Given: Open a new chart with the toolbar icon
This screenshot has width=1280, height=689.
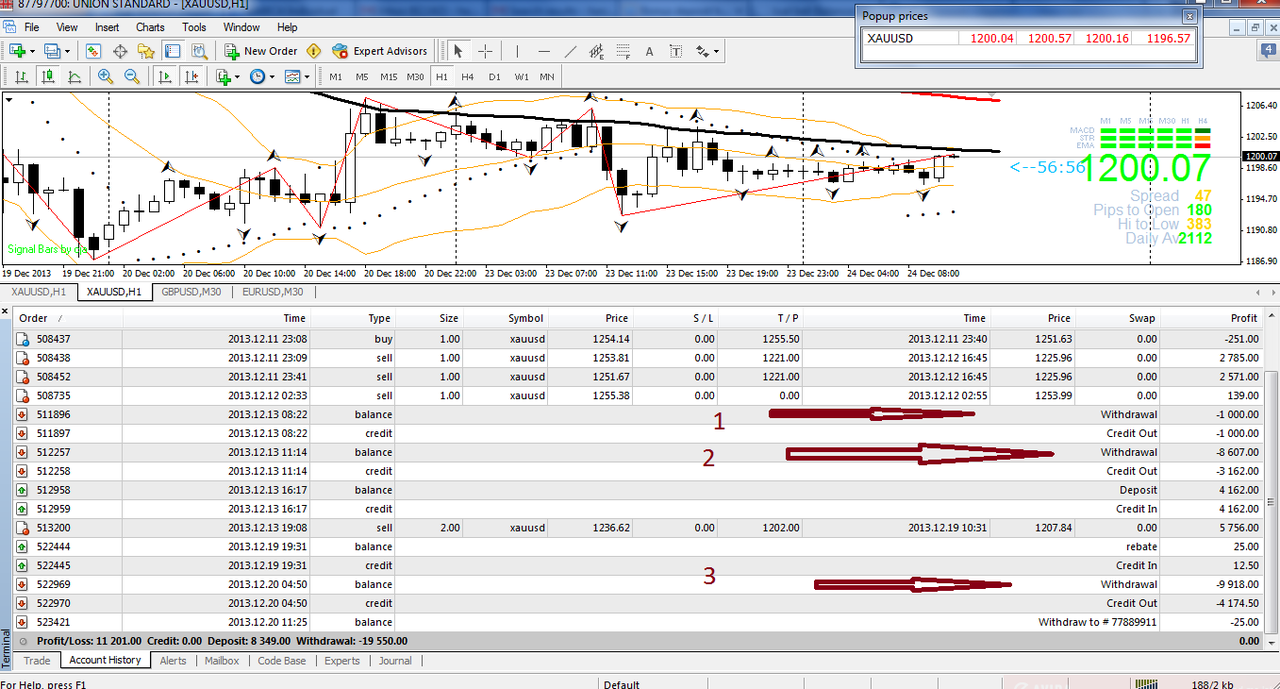Looking at the screenshot, I should click(17, 51).
